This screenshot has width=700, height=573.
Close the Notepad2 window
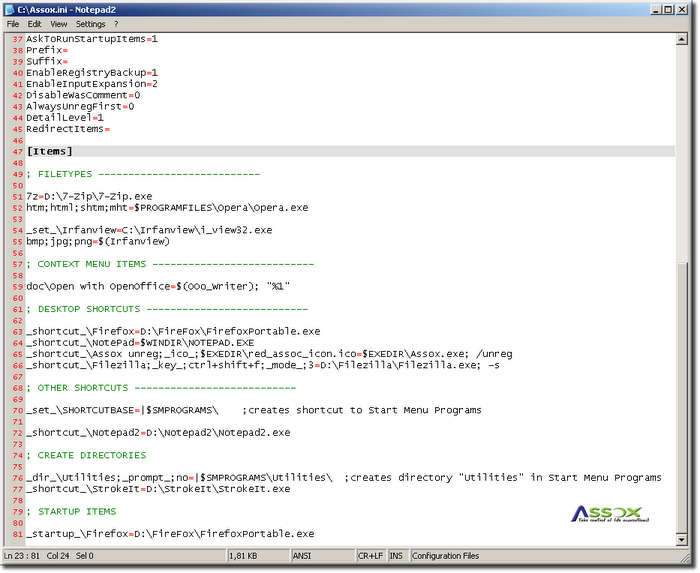pyautogui.click(x=682, y=9)
